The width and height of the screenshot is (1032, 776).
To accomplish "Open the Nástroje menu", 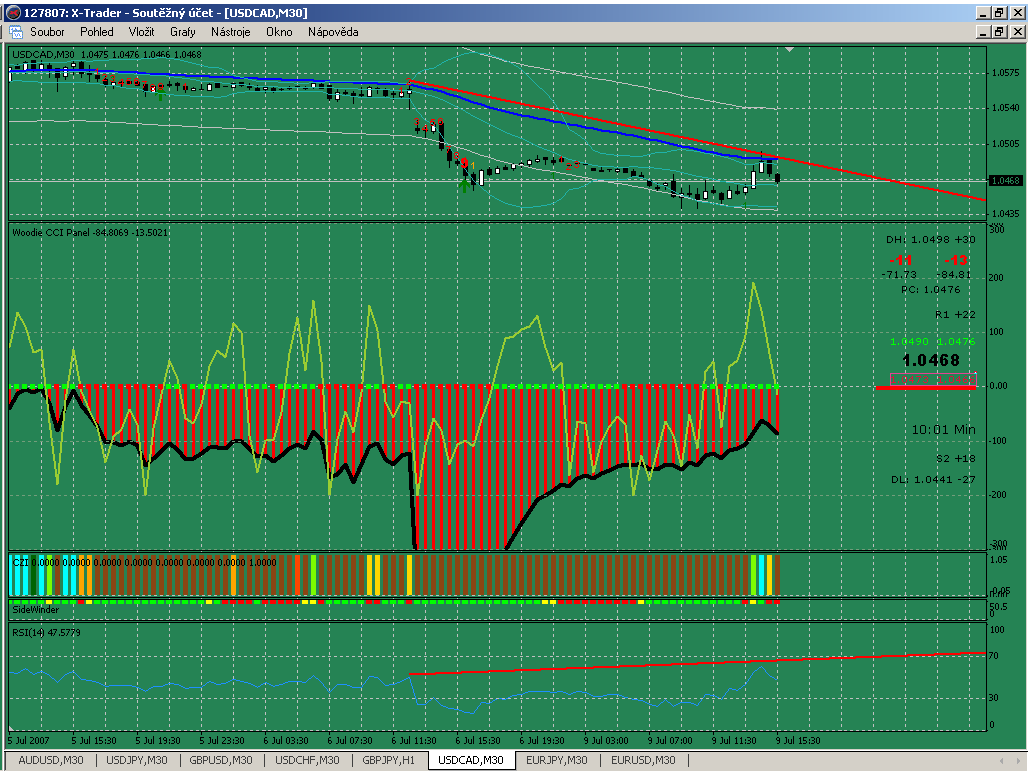I will click(230, 32).
